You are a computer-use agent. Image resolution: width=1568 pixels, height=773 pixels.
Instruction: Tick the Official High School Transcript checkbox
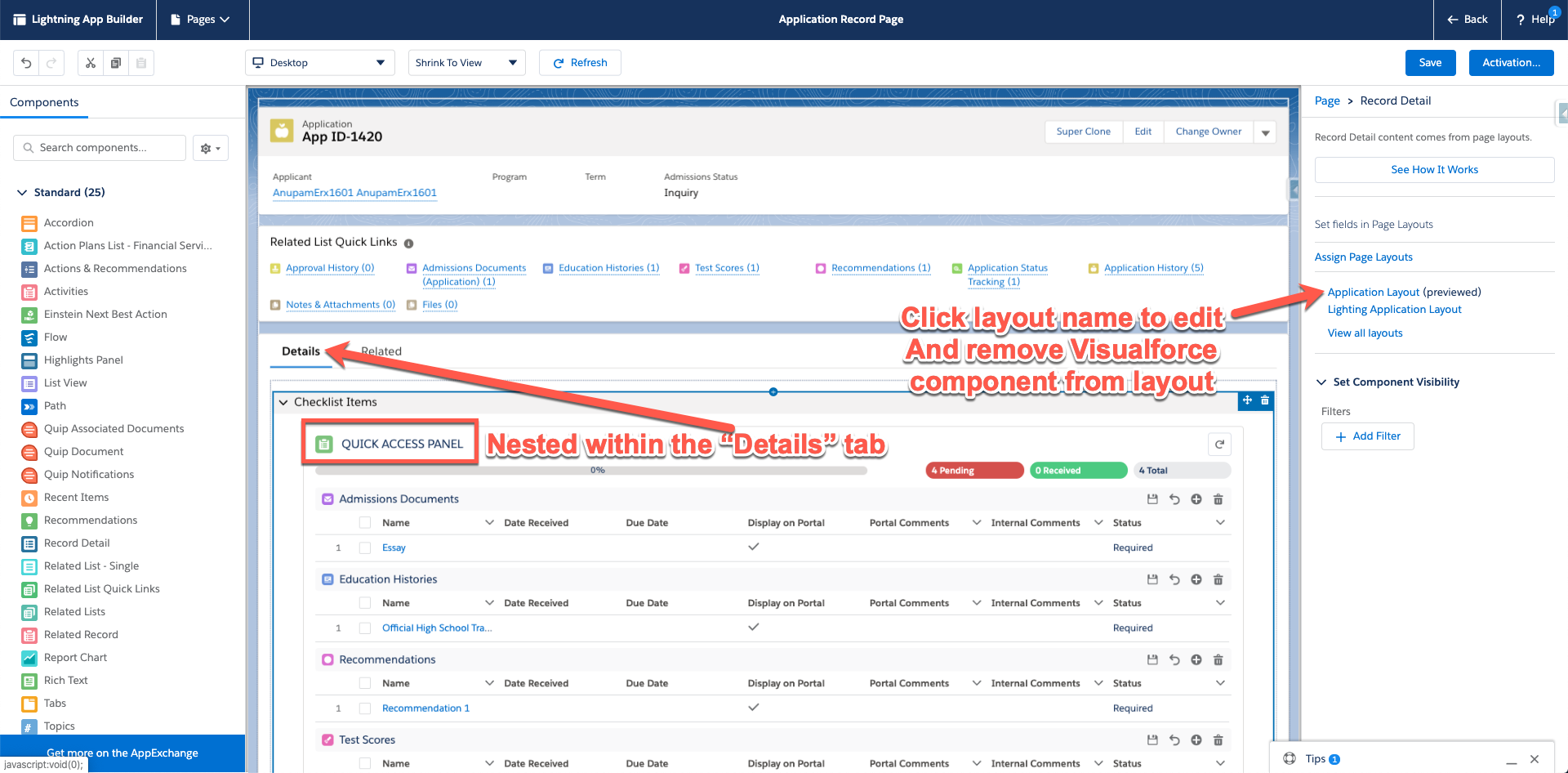coord(365,628)
